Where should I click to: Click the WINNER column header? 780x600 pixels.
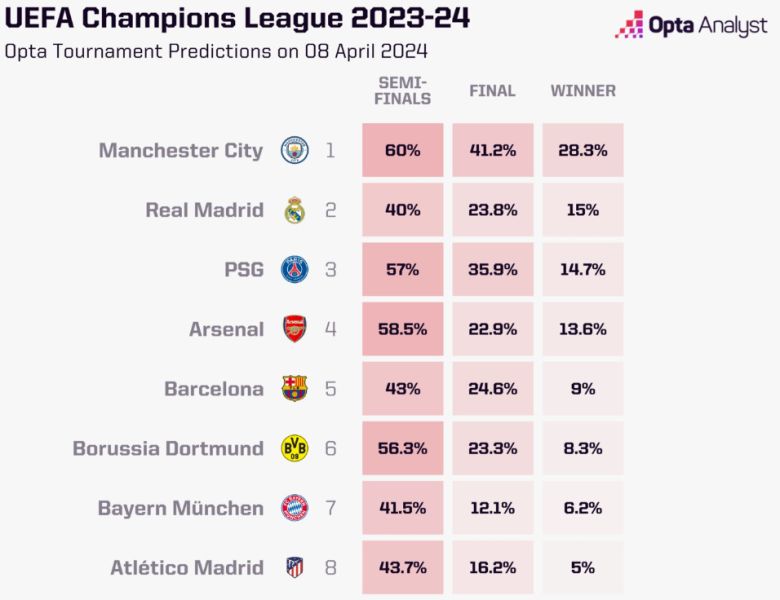pyautogui.click(x=583, y=91)
